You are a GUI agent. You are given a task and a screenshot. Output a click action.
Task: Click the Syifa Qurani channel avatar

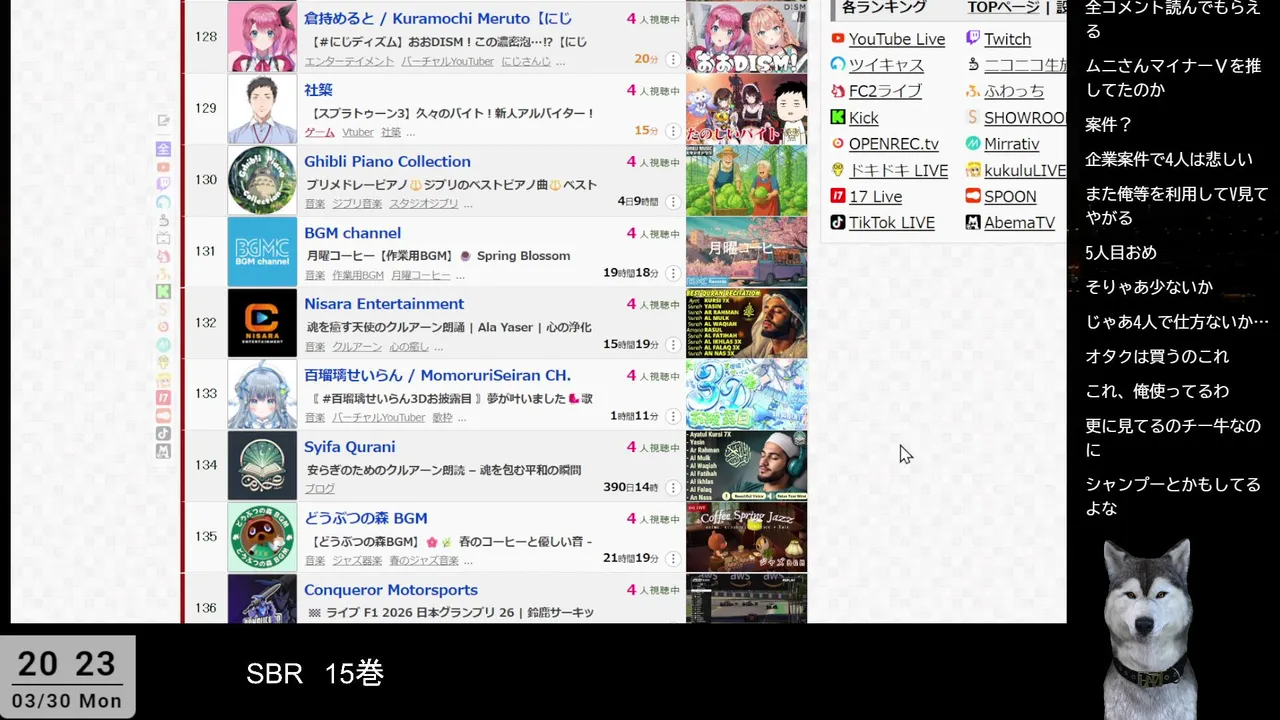point(262,466)
